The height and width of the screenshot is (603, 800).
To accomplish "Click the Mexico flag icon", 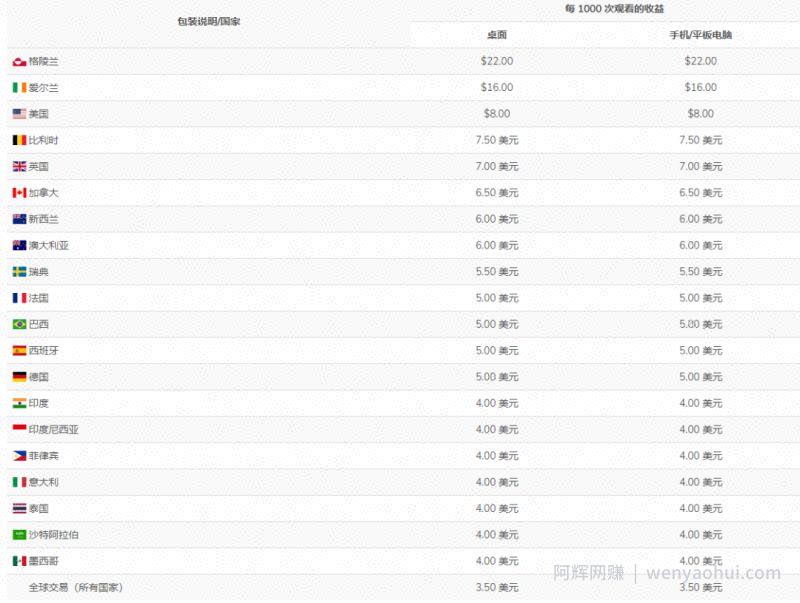I will click(x=19, y=561).
